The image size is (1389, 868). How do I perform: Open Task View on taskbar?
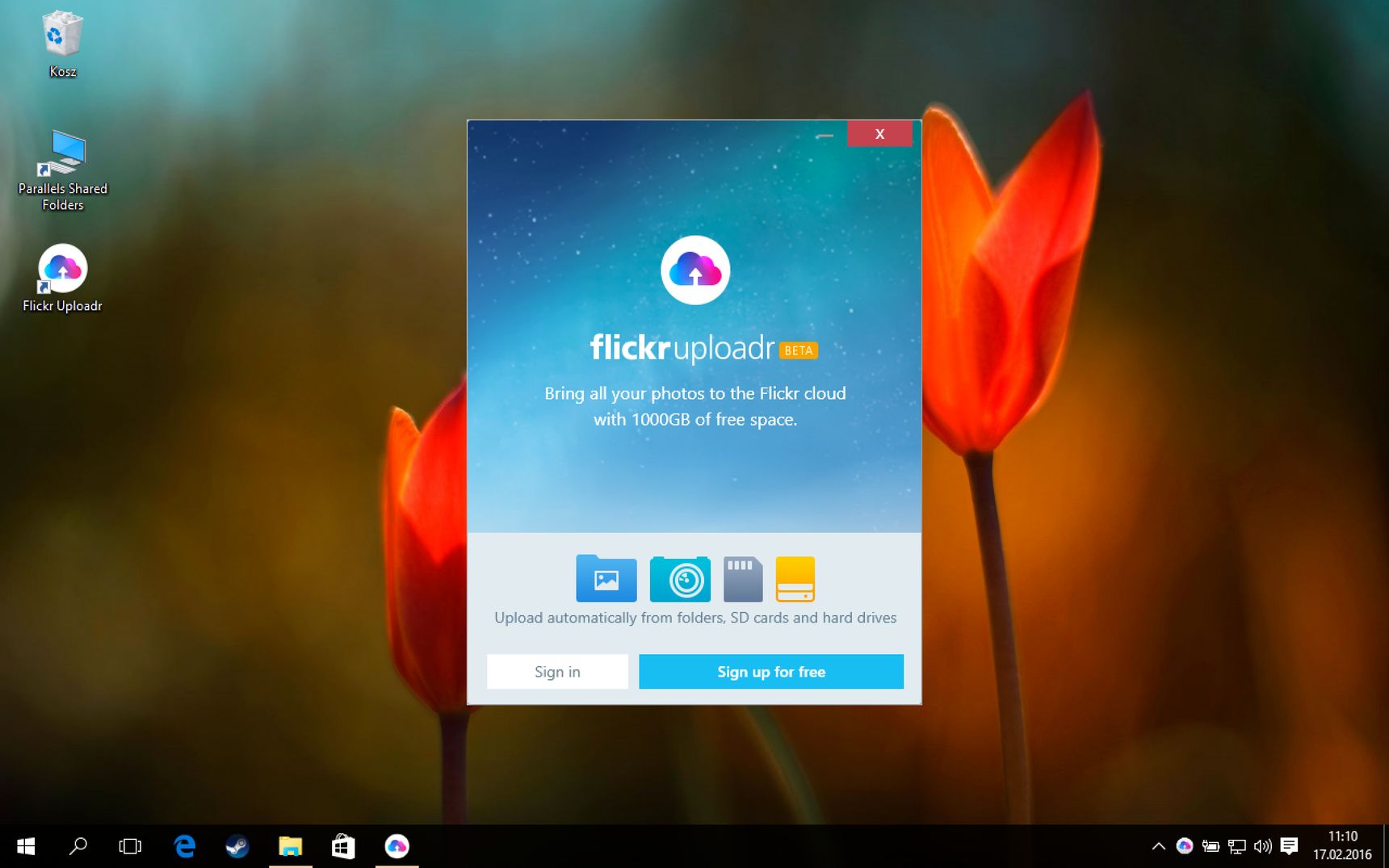(130, 846)
